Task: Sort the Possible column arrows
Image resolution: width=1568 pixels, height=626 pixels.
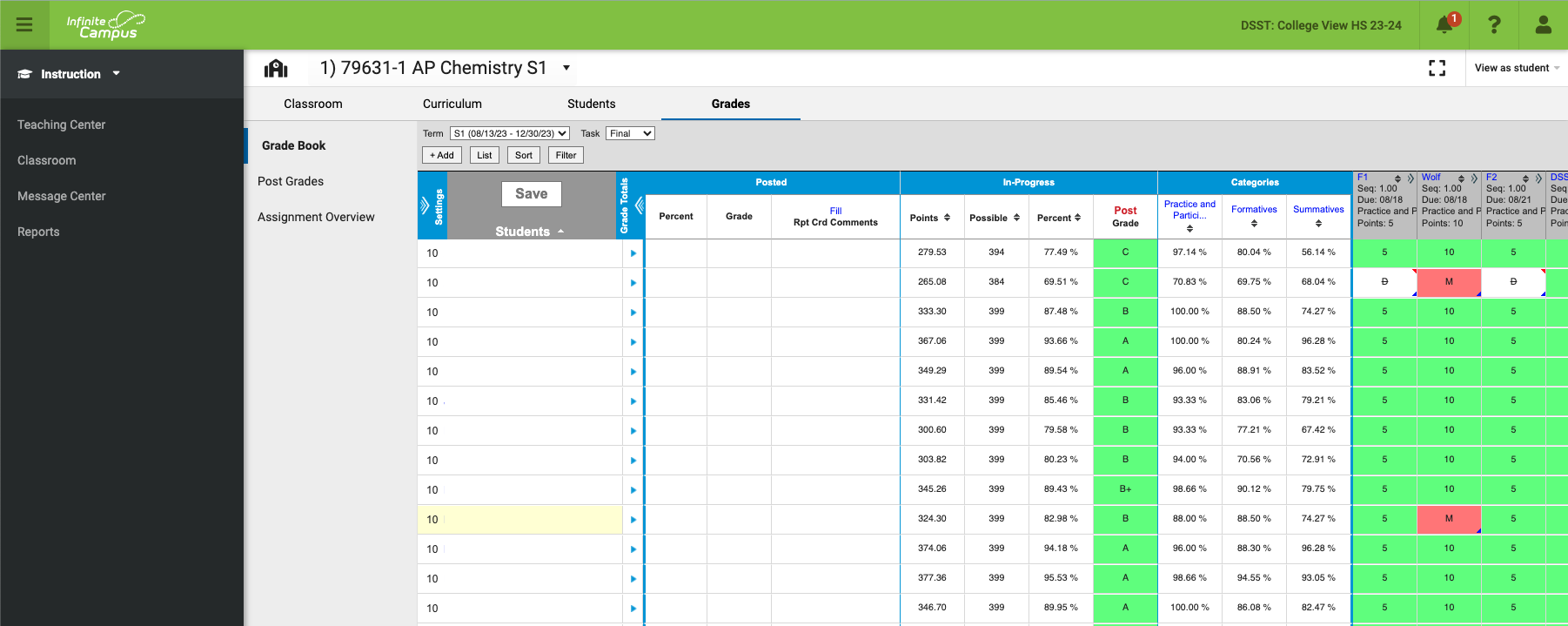Action: [x=1016, y=218]
